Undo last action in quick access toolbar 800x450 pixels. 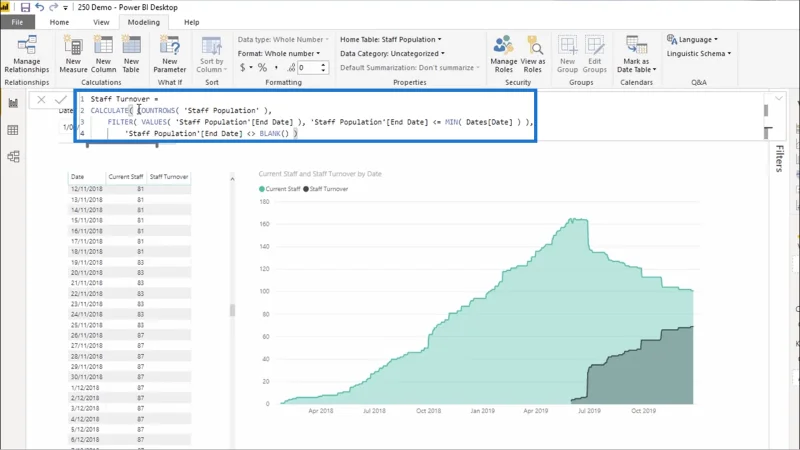pos(39,7)
